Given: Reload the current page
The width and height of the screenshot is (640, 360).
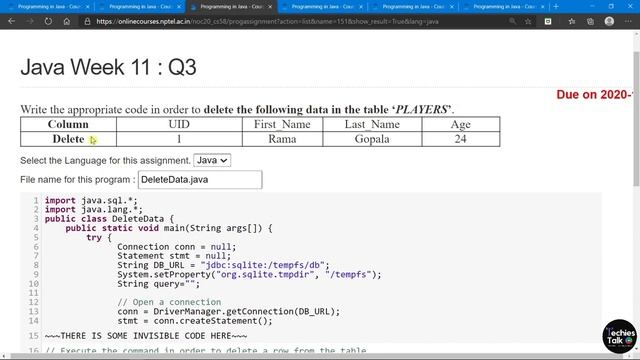Looking at the screenshot, I should (x=48, y=21).
